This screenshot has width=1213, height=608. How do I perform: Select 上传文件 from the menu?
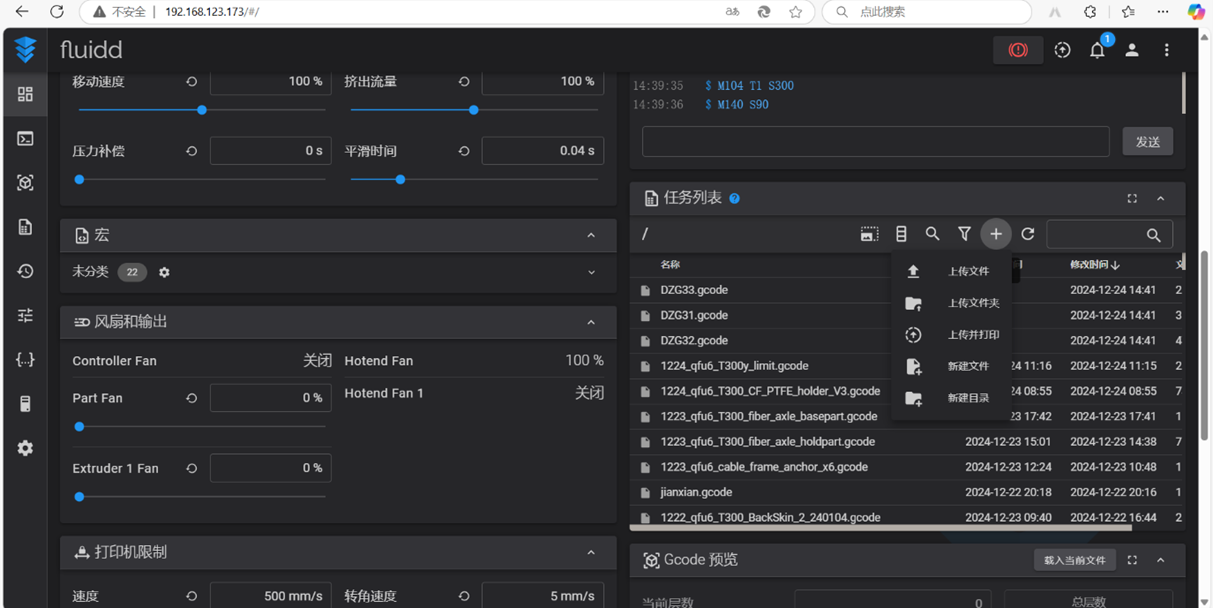[x=967, y=271]
